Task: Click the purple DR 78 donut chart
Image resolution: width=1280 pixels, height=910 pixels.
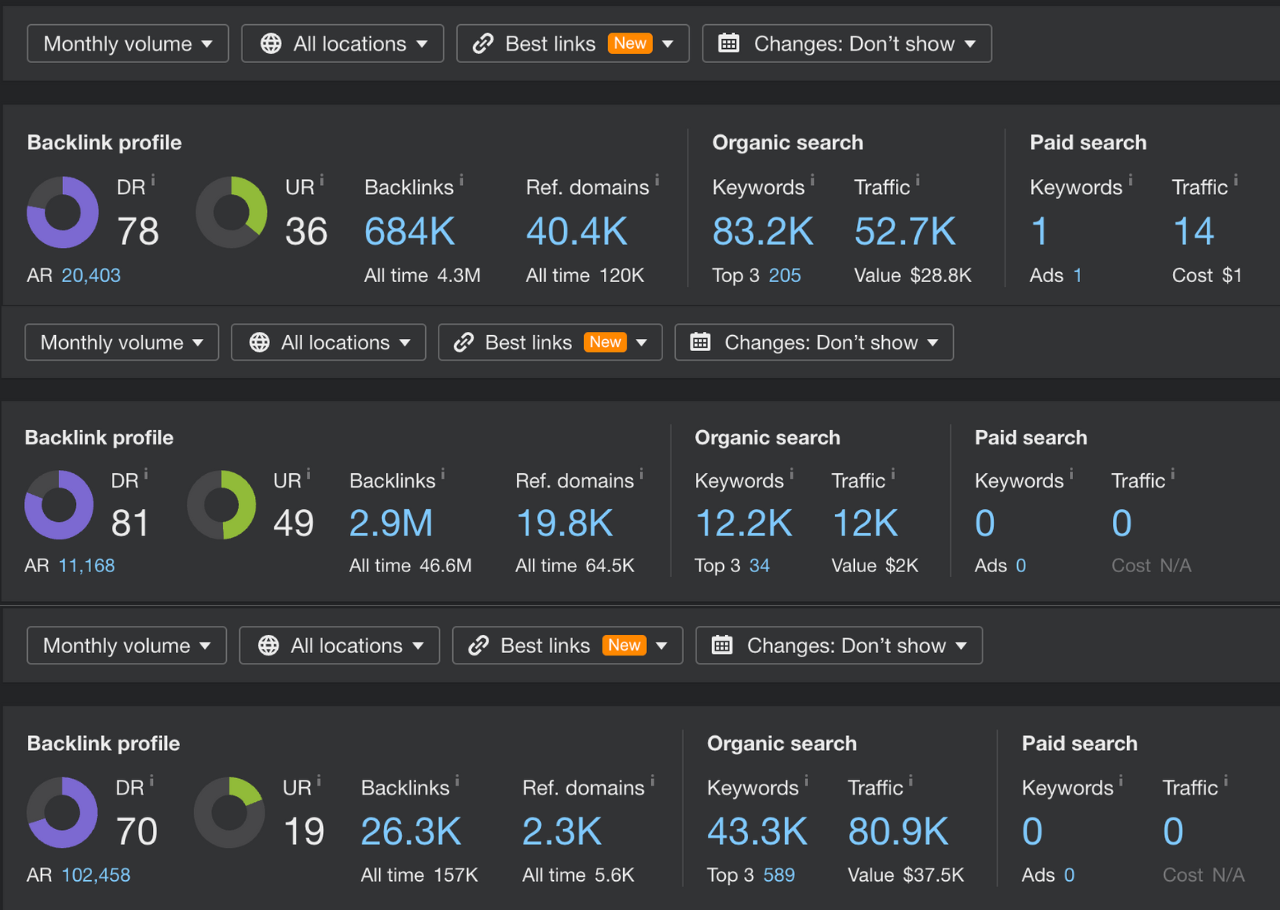Action: coord(62,212)
